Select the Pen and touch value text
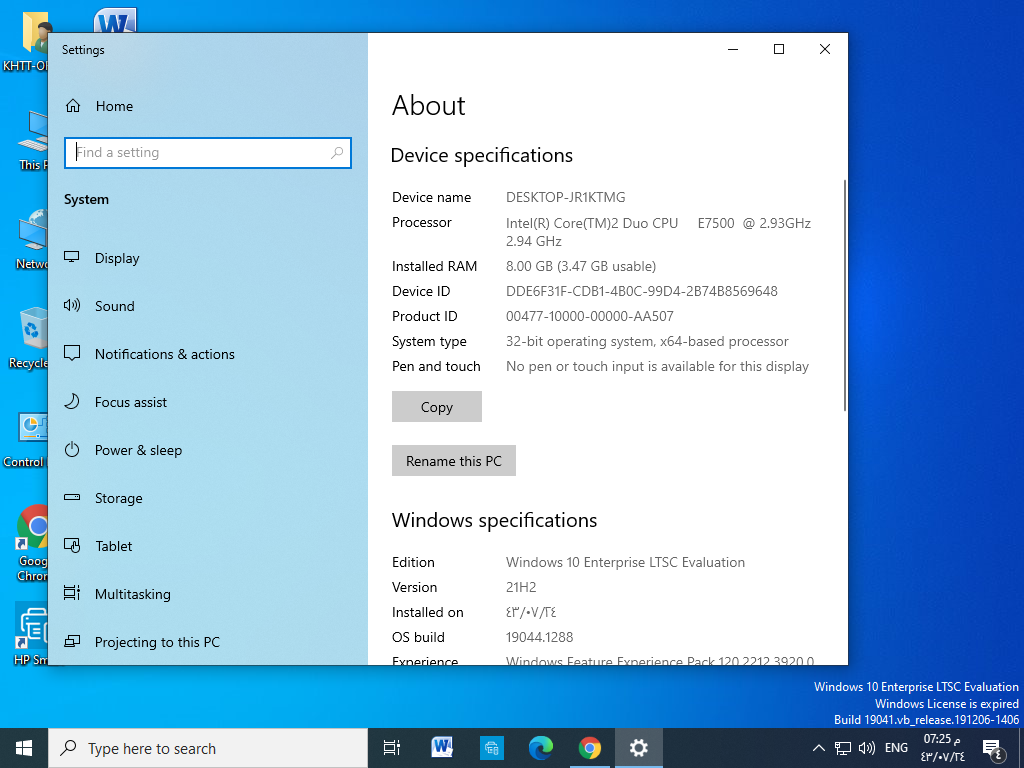1024x768 pixels. [658, 366]
